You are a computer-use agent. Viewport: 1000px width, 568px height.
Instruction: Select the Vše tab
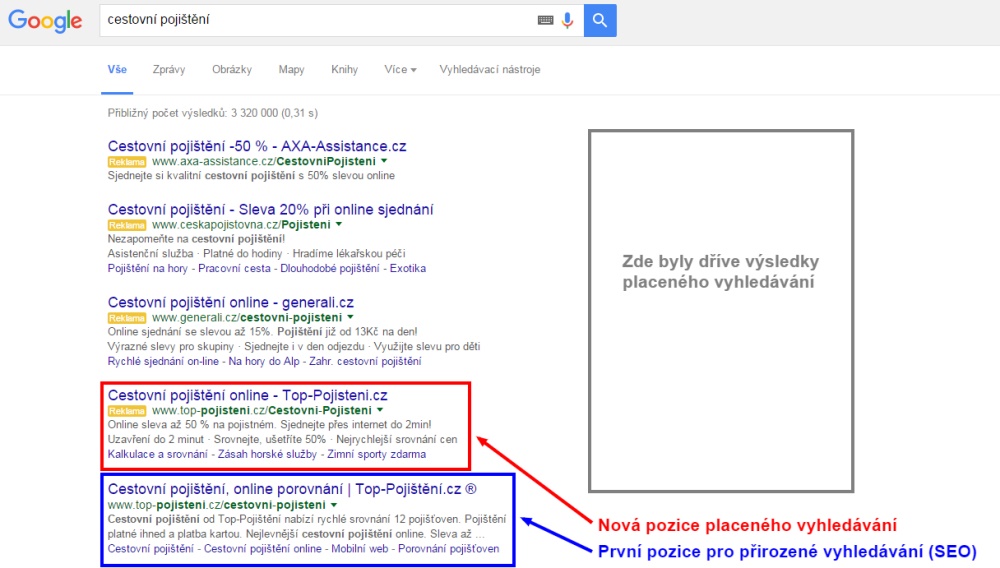pyautogui.click(x=117, y=69)
